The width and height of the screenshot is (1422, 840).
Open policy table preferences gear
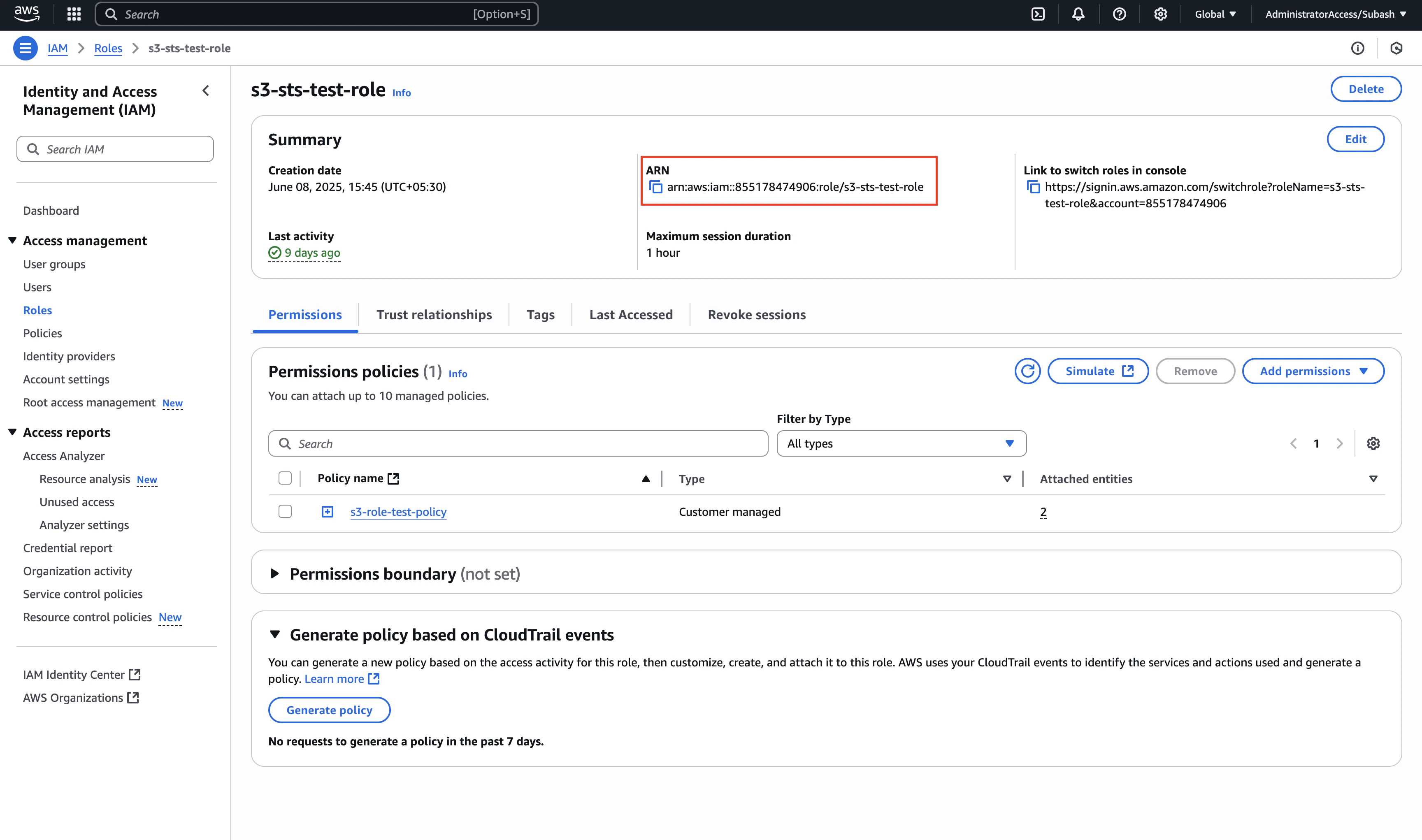coord(1373,443)
